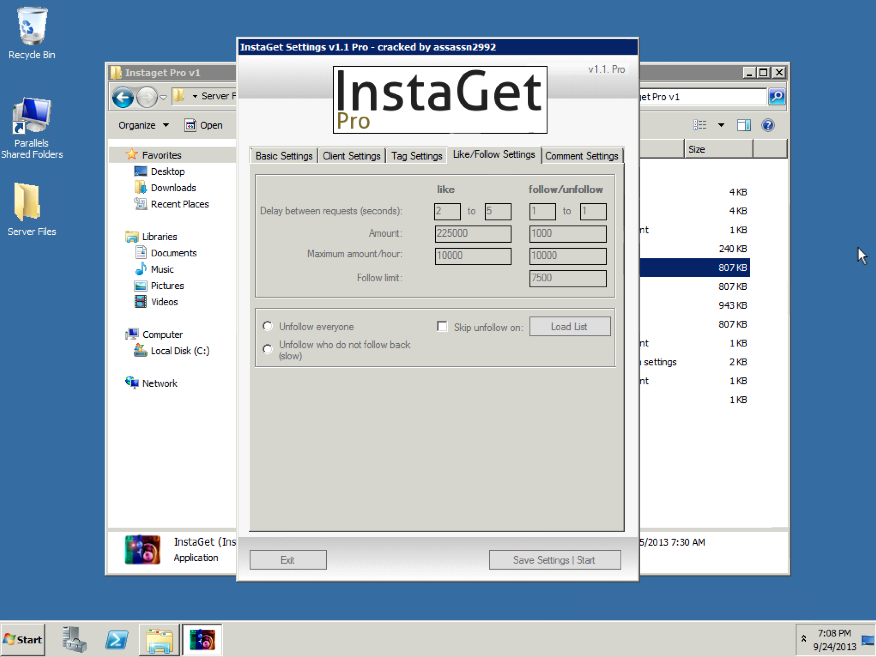Expand the view options dropdown arrow
The image size is (876, 657).
click(x=721, y=125)
